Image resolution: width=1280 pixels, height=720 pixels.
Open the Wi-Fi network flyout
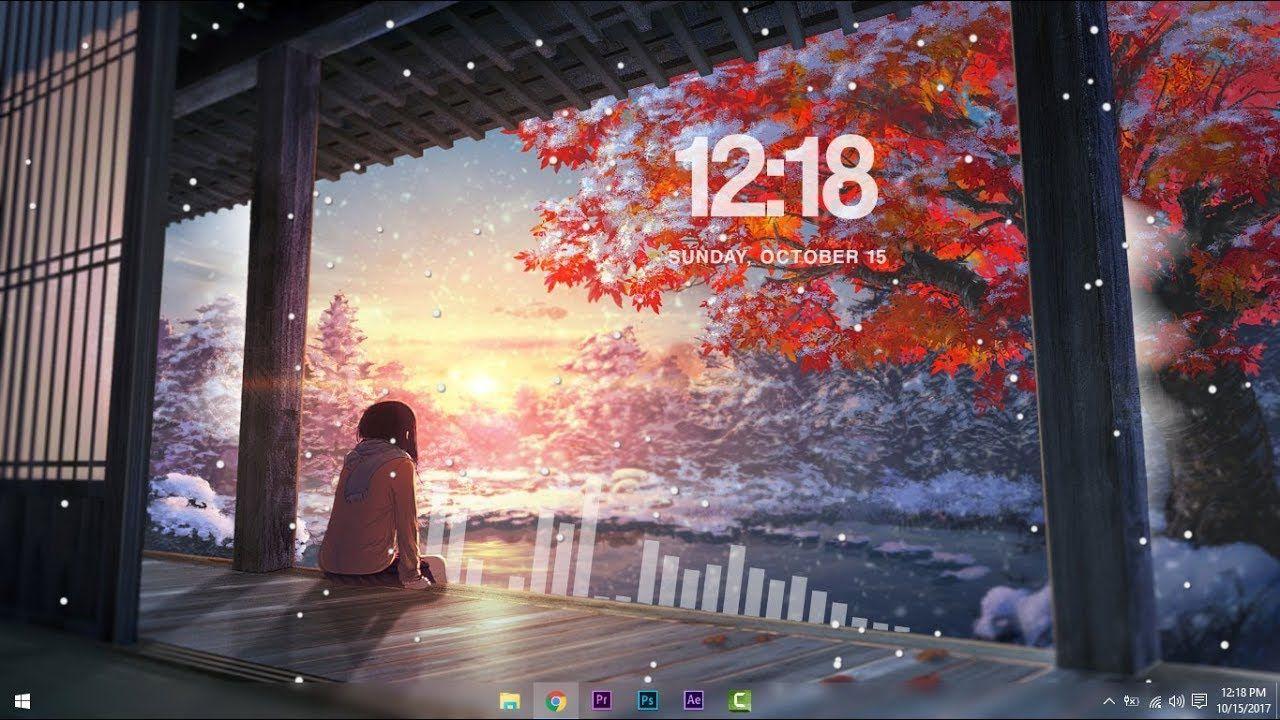click(1155, 701)
